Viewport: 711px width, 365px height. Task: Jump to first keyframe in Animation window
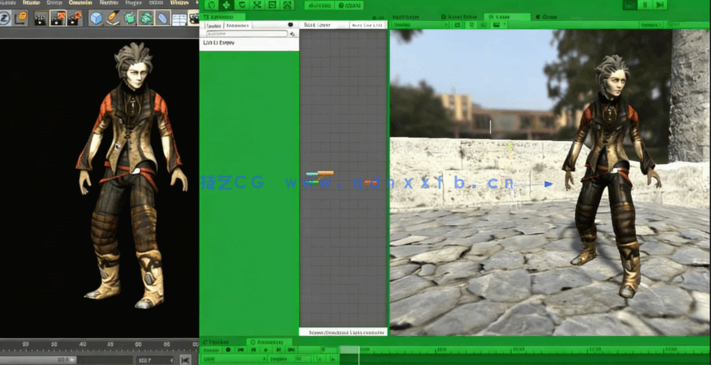pos(241,350)
